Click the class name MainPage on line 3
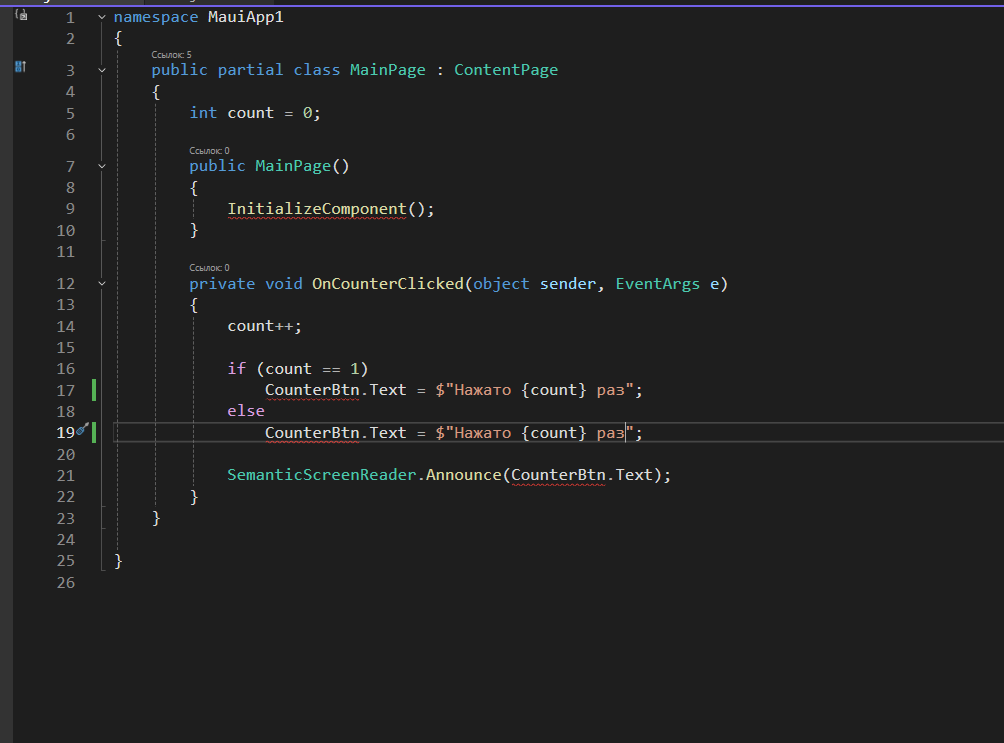Screen dimensions: 1004x743 [387, 70]
